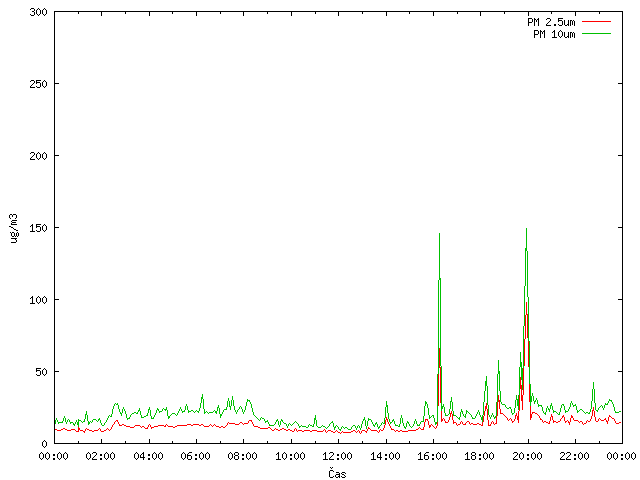Click the x-axis label 16:00

[432, 456]
